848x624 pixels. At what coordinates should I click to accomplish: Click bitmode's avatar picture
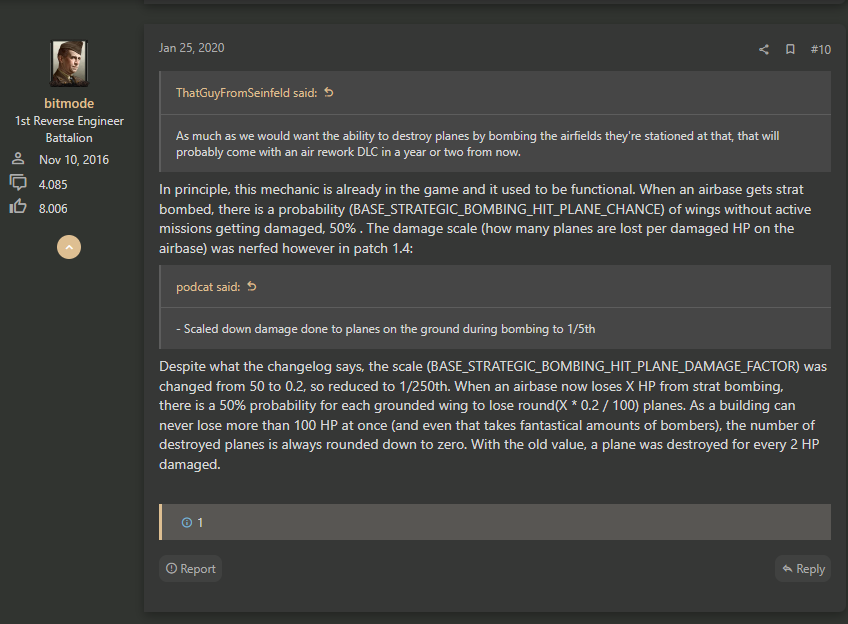coord(69,63)
